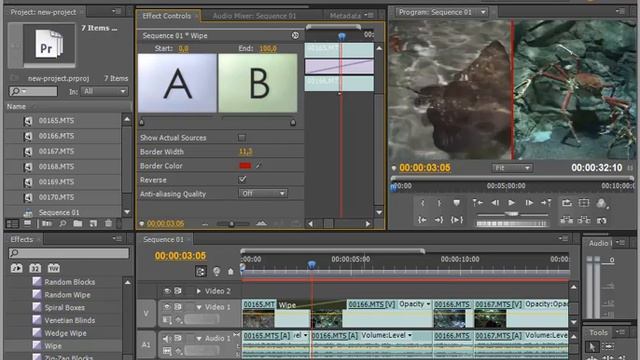Click Go to Out Point button

point(439,220)
